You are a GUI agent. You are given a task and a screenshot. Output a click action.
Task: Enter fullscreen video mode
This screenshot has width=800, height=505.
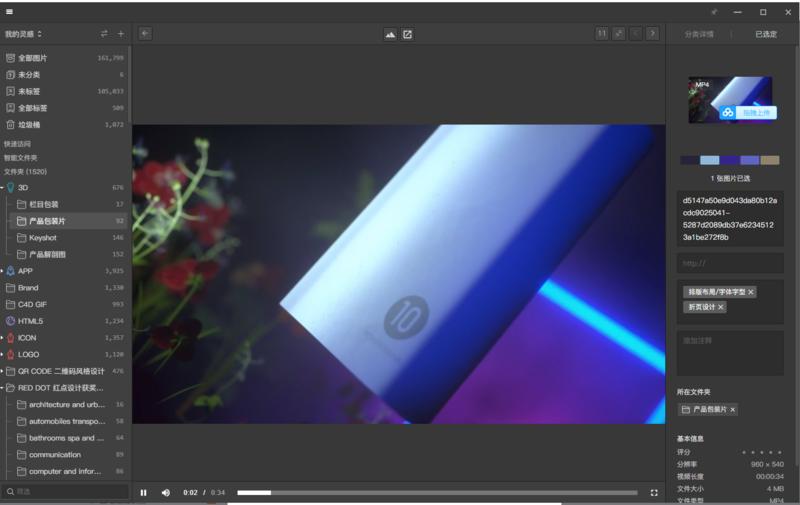coord(655,492)
